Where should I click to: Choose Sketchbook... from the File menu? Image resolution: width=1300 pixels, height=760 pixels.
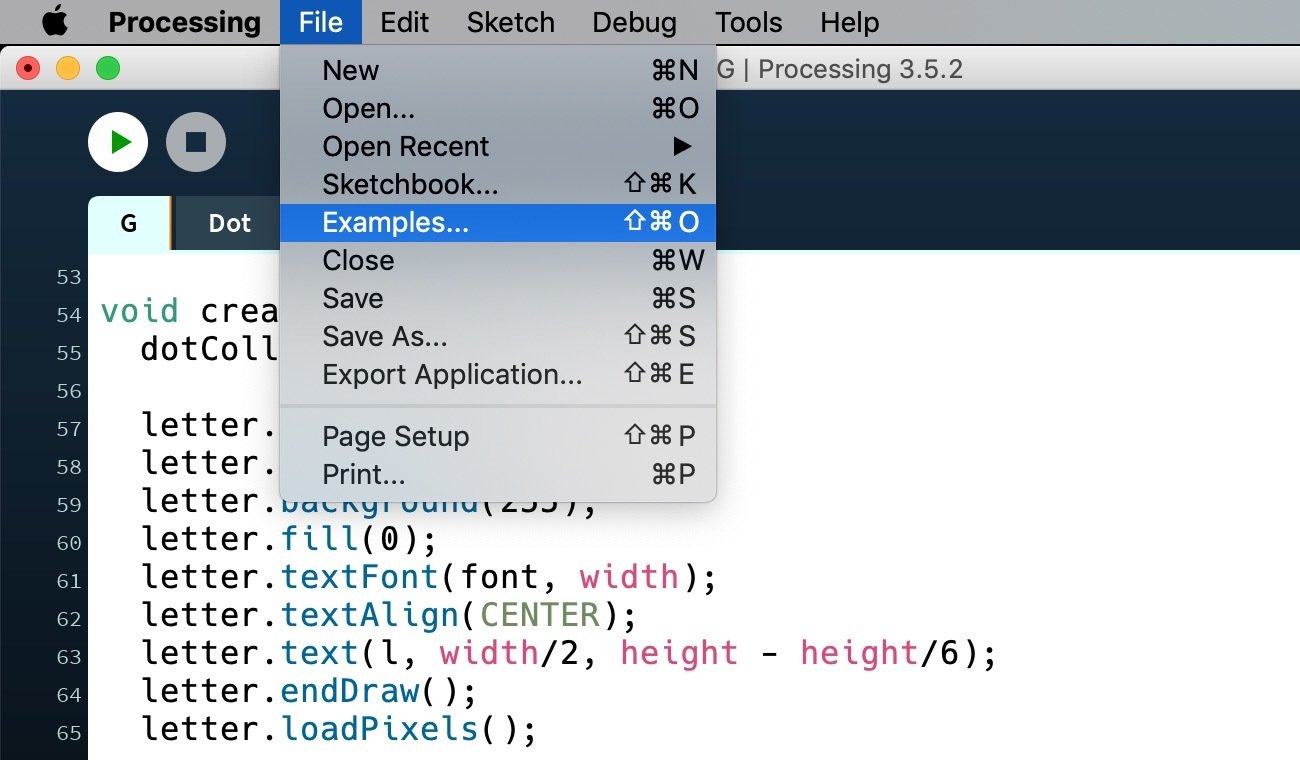(498, 185)
